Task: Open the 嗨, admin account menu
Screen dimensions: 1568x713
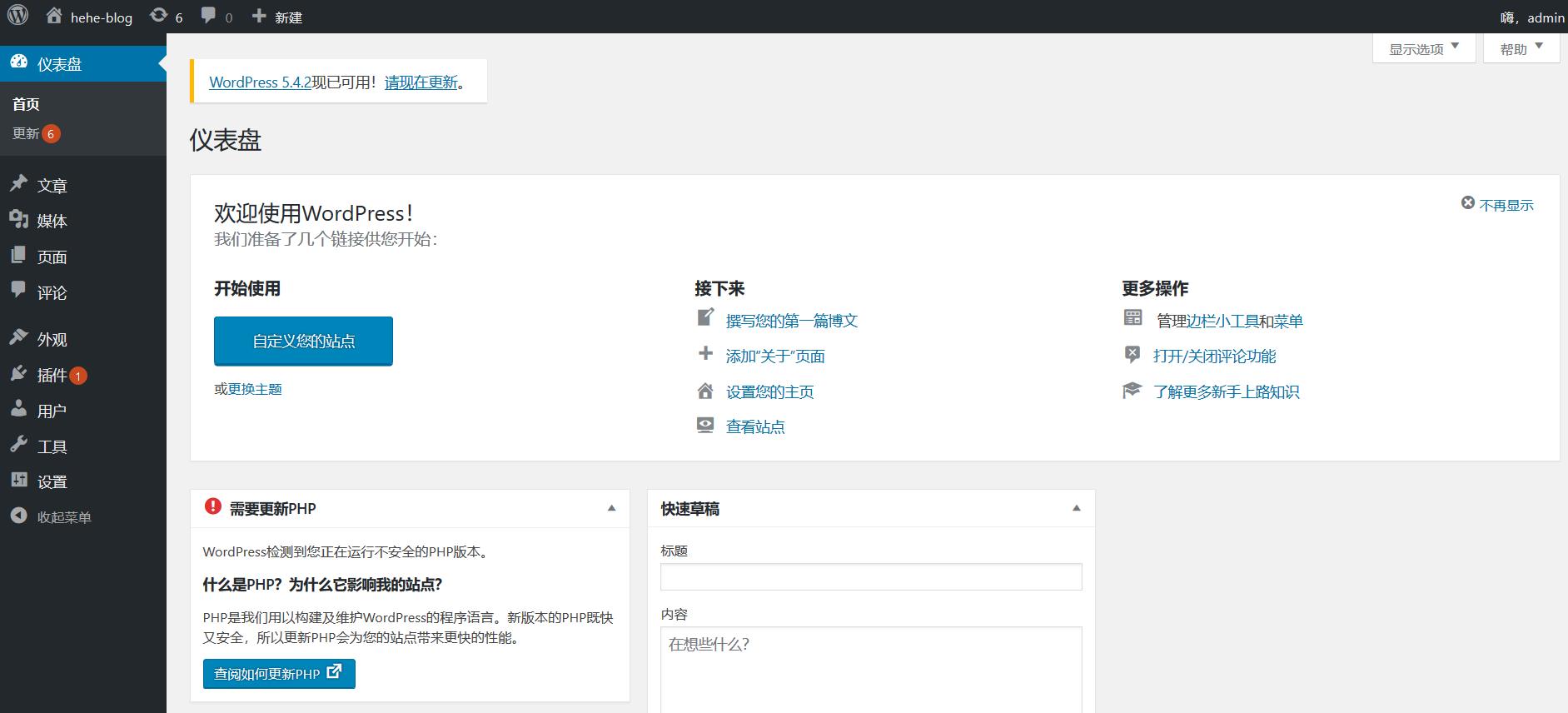Action: [x=1532, y=17]
